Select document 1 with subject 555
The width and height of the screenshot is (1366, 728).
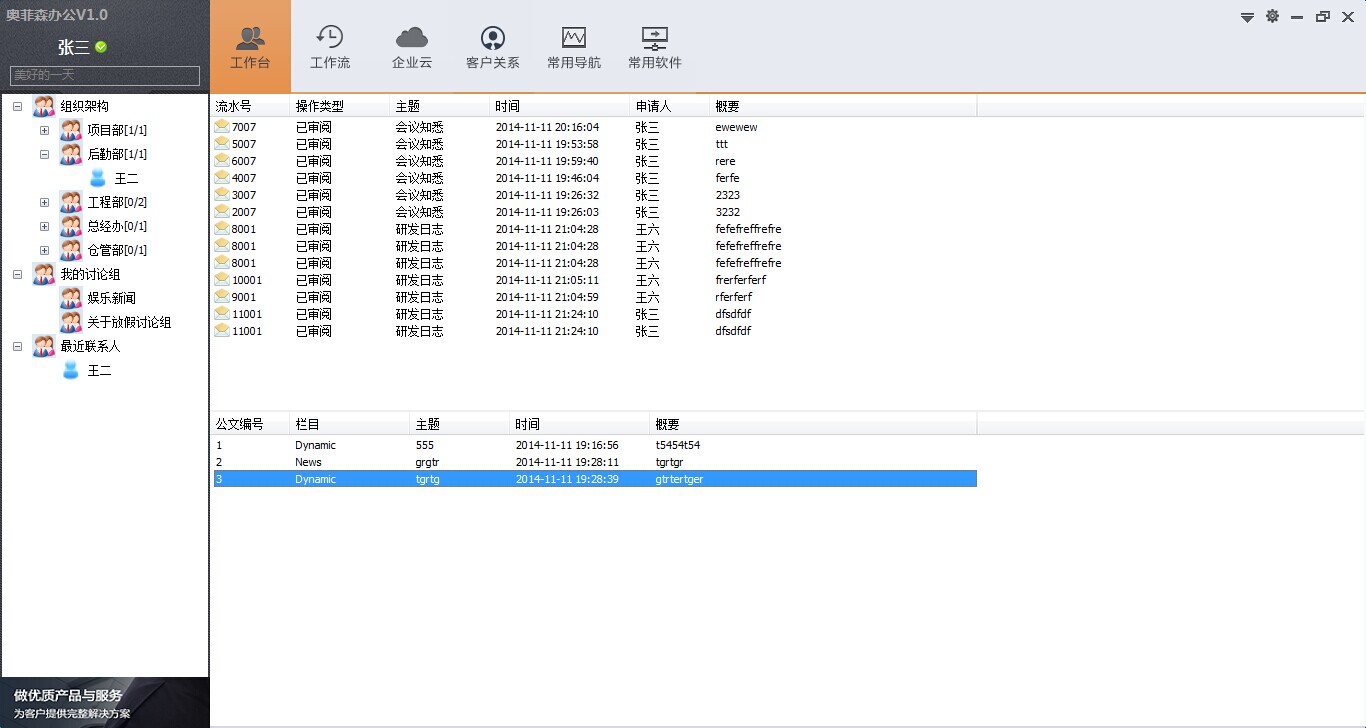coord(594,445)
